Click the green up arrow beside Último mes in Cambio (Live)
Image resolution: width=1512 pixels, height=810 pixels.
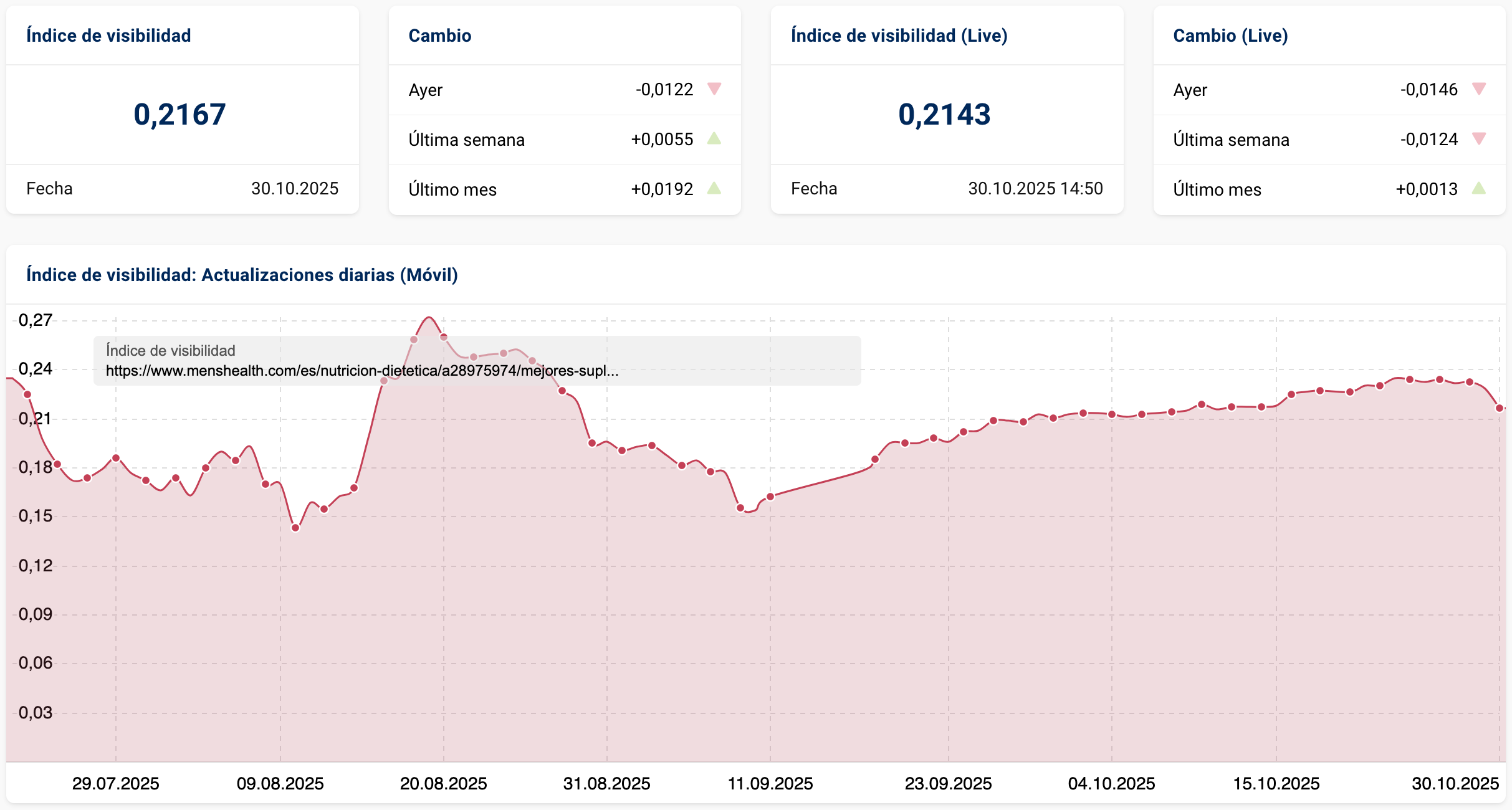coord(1478,188)
